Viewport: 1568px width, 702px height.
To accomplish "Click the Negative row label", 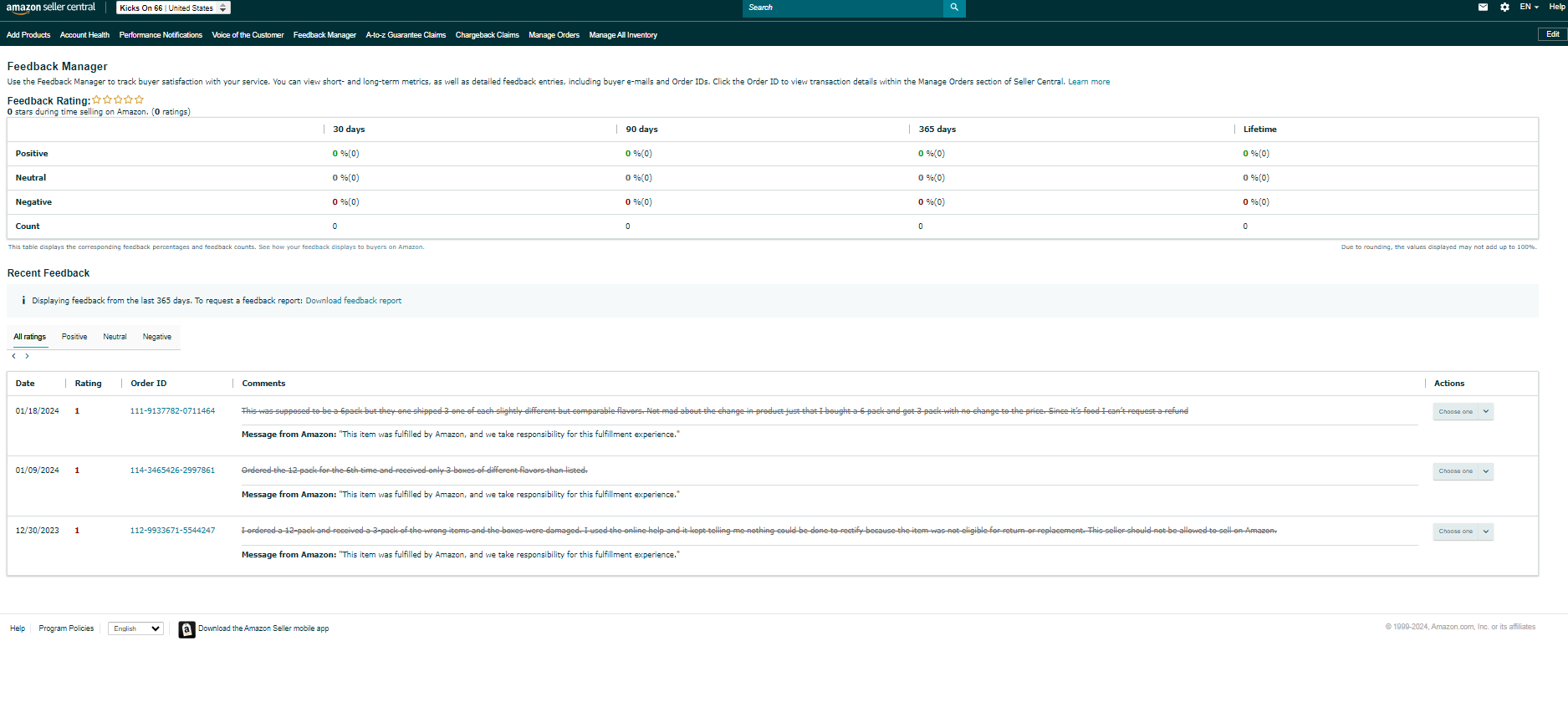I will 33,202.
